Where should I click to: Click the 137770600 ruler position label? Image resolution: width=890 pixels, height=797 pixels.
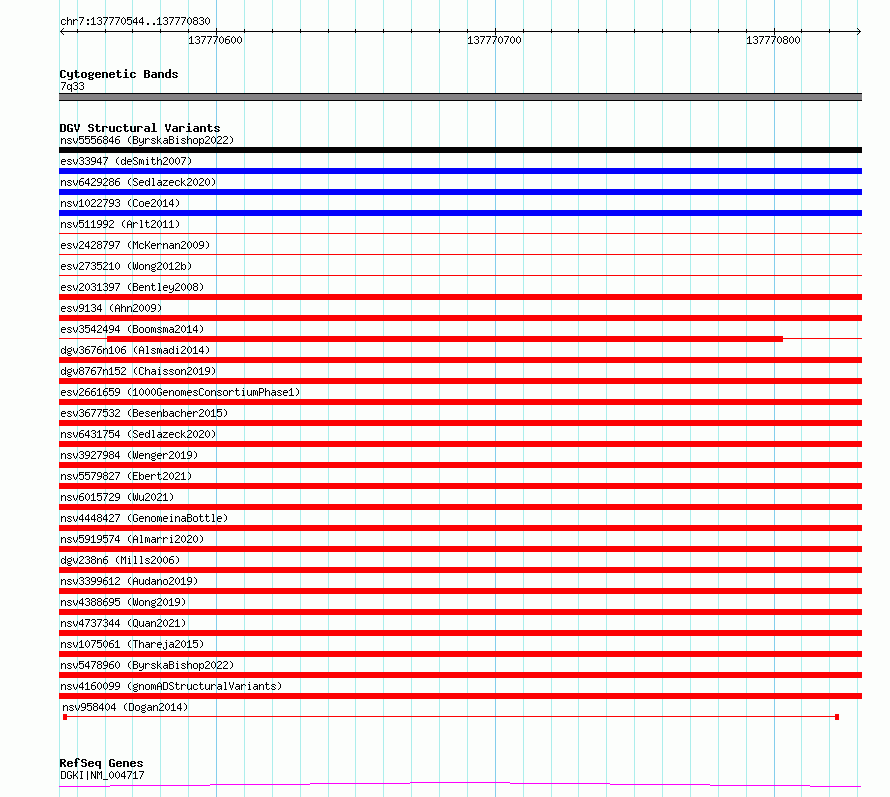(215, 40)
